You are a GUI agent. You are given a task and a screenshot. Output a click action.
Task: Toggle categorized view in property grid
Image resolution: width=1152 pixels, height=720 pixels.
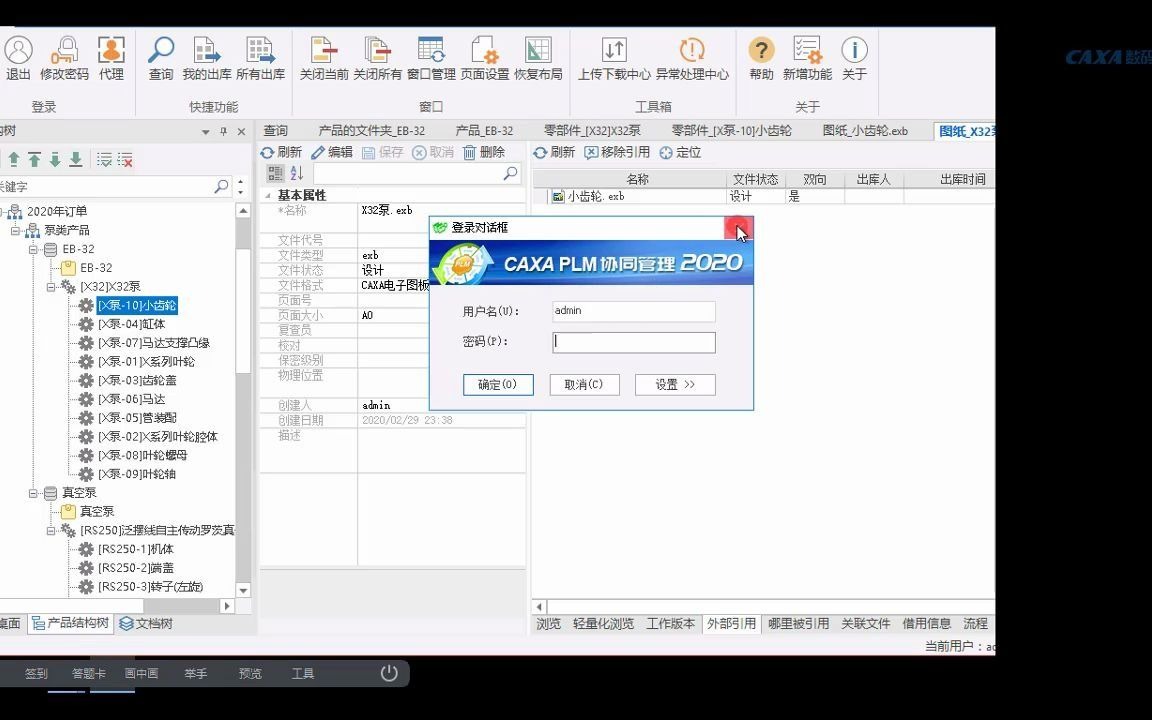275,173
